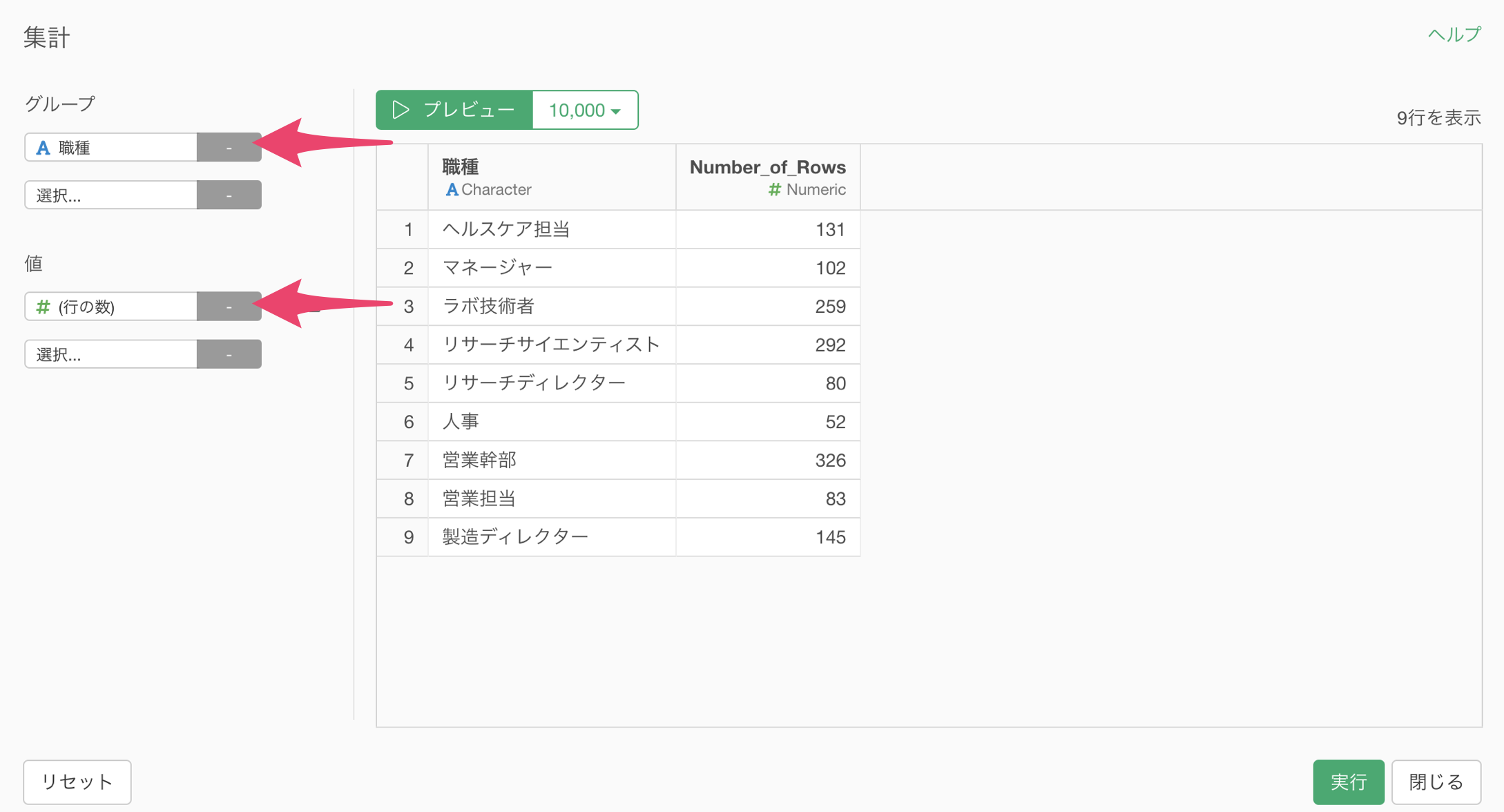Select the ヘルスケア担当 cell
Image resolution: width=1504 pixels, height=812 pixels.
point(552,229)
